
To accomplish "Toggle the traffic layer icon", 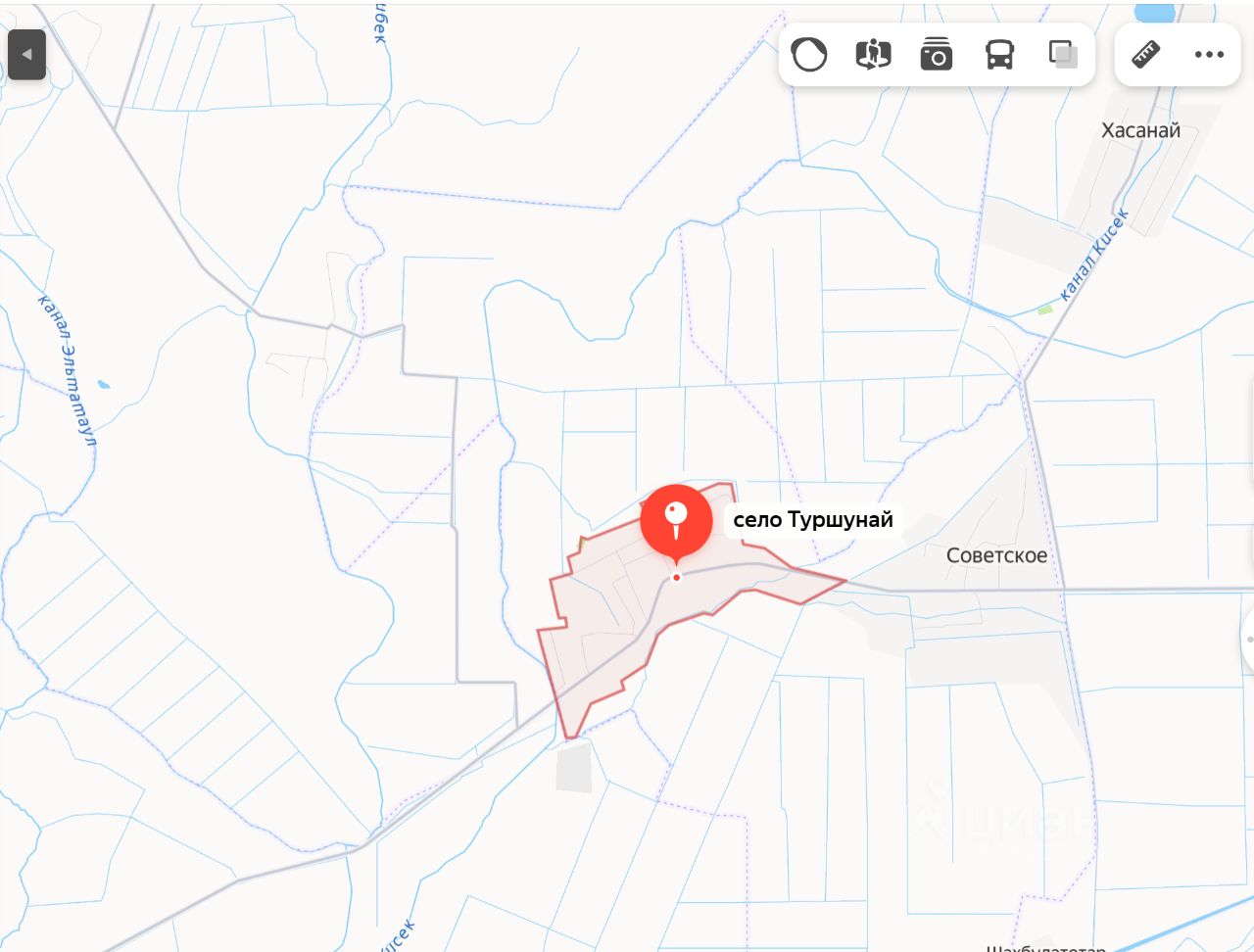I will coord(809,55).
